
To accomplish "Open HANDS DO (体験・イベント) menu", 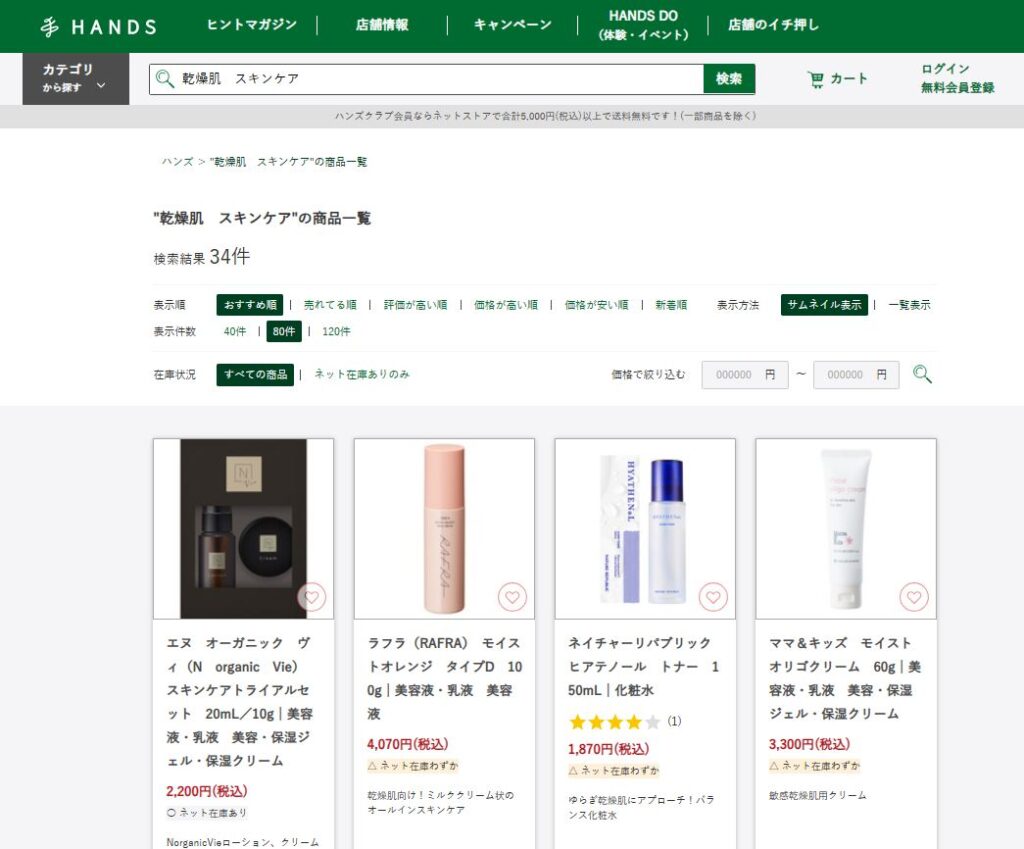I will (x=643, y=25).
